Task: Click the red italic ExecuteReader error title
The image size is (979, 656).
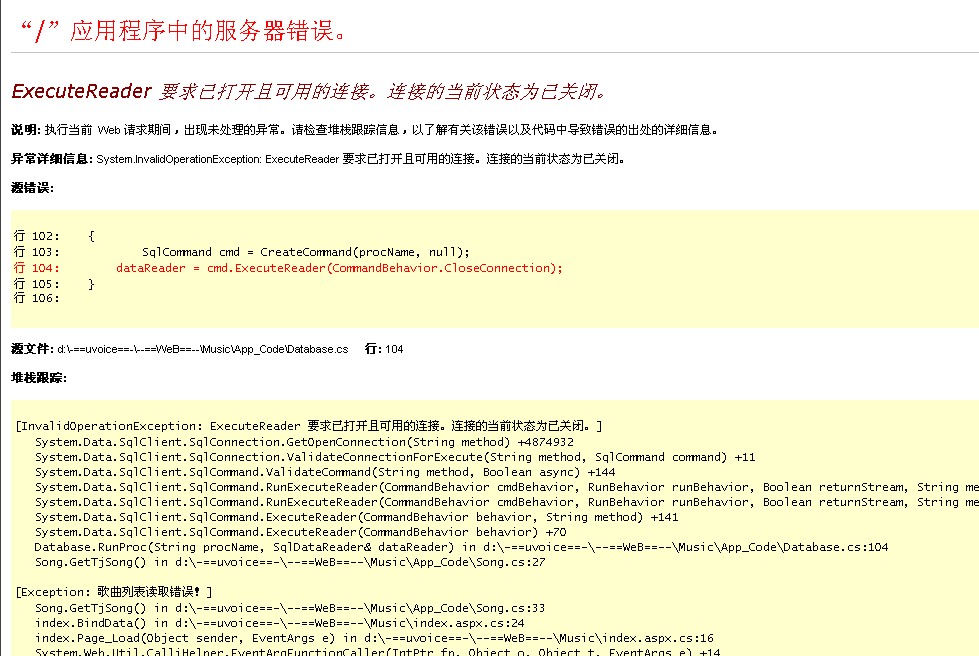Action: pyautogui.click(x=309, y=92)
